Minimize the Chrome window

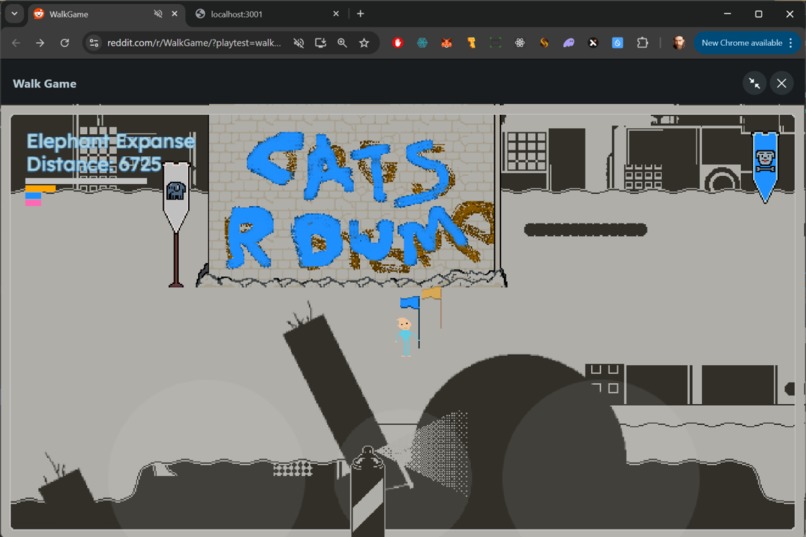coord(727,14)
